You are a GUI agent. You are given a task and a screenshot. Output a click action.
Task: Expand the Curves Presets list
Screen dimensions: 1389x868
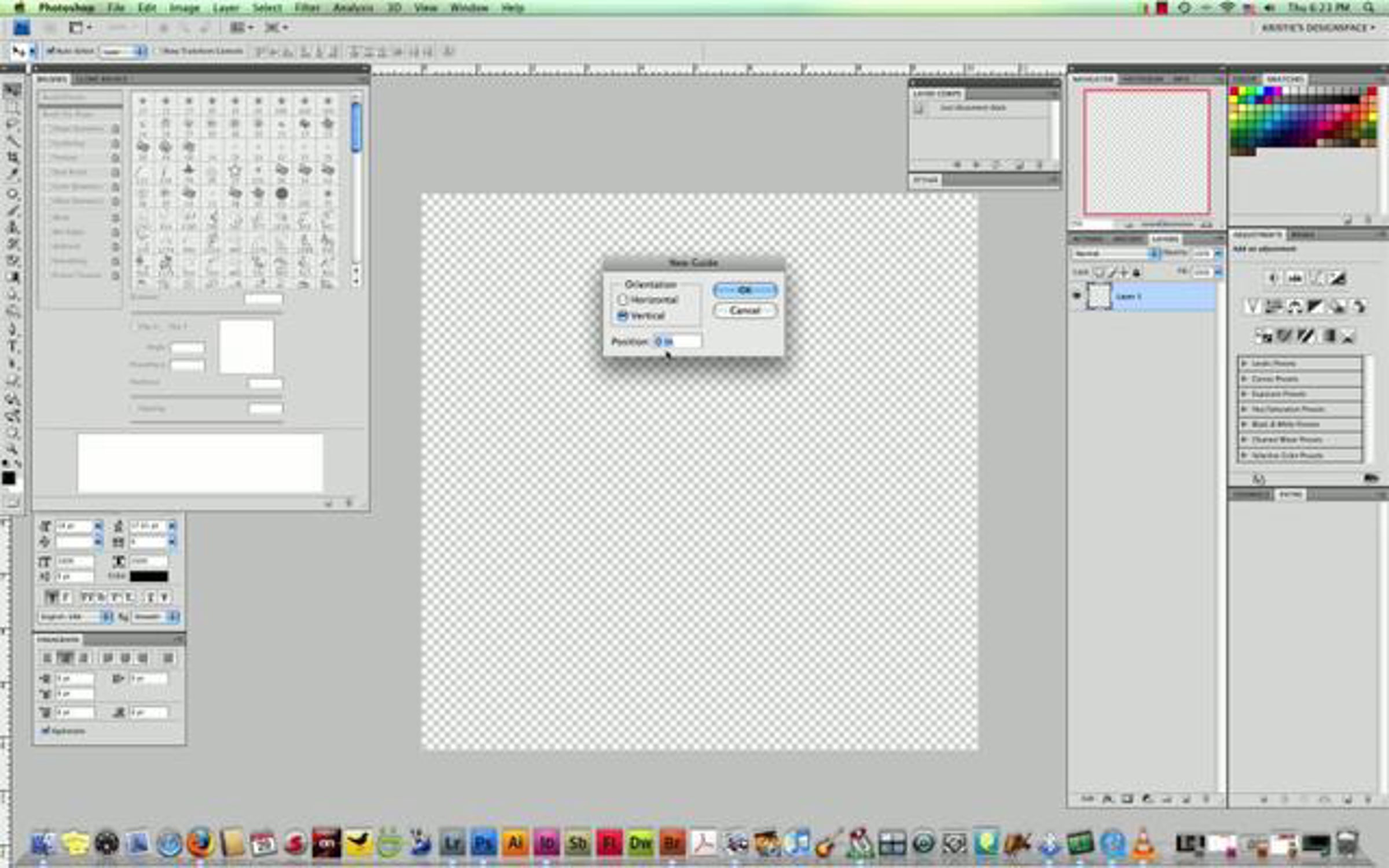pyautogui.click(x=1244, y=378)
